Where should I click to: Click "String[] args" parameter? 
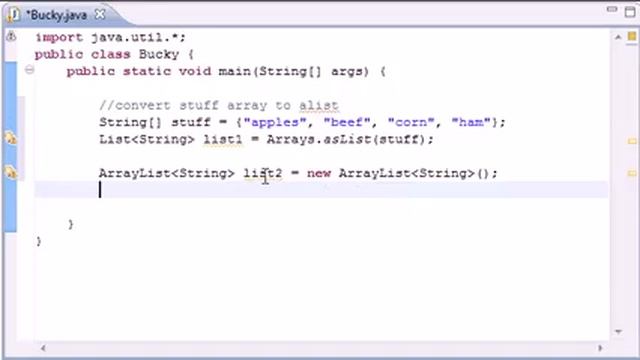pyautogui.click(x=311, y=72)
